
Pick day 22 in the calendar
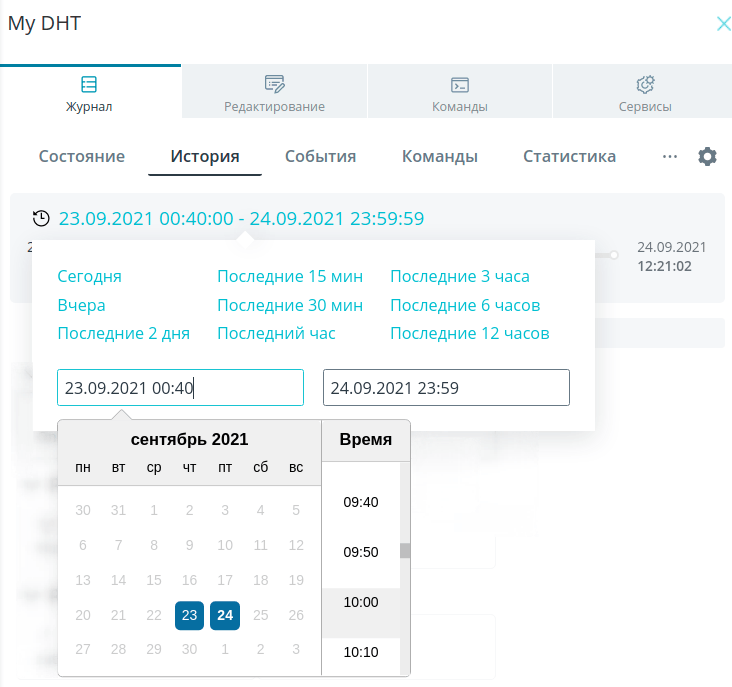click(154, 615)
